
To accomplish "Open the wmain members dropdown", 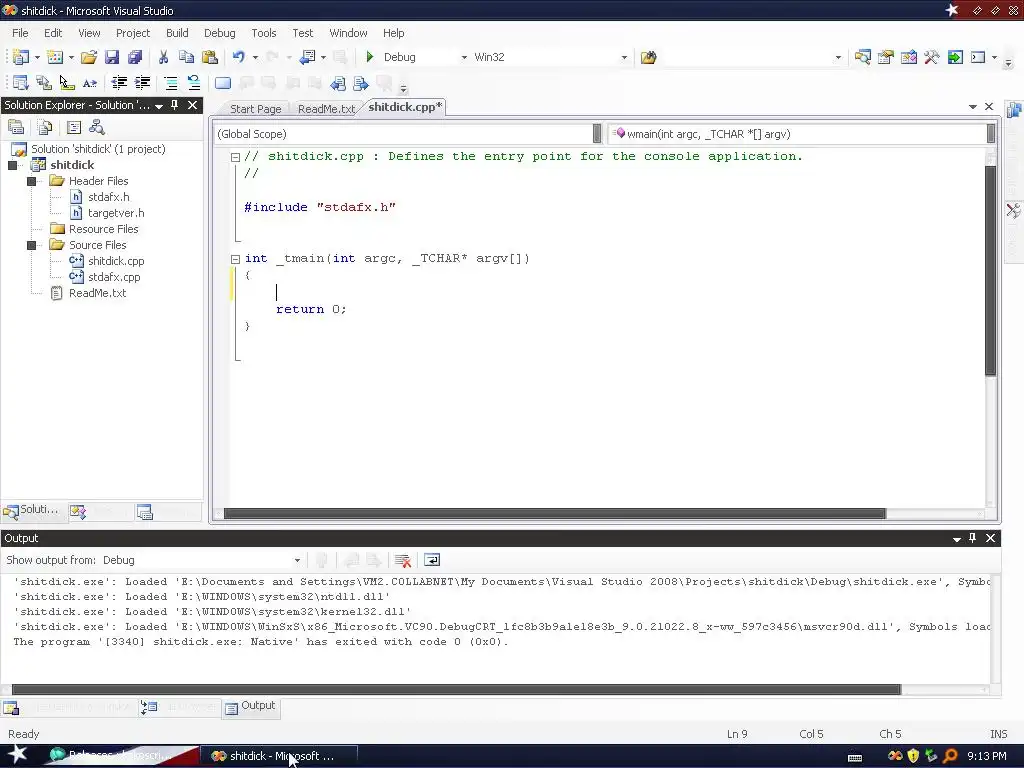I will [991, 134].
